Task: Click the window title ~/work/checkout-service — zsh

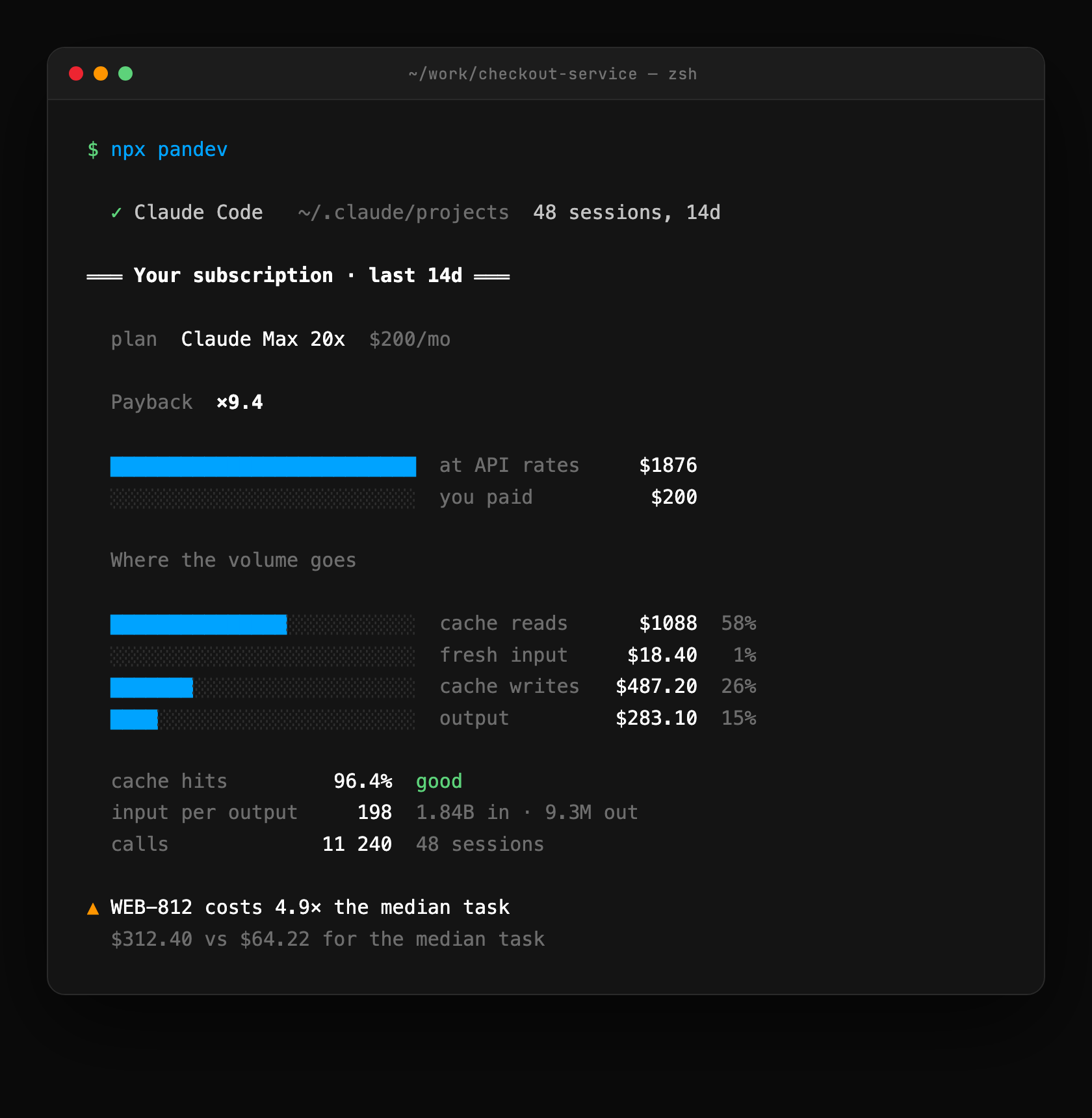Action: click(552, 74)
